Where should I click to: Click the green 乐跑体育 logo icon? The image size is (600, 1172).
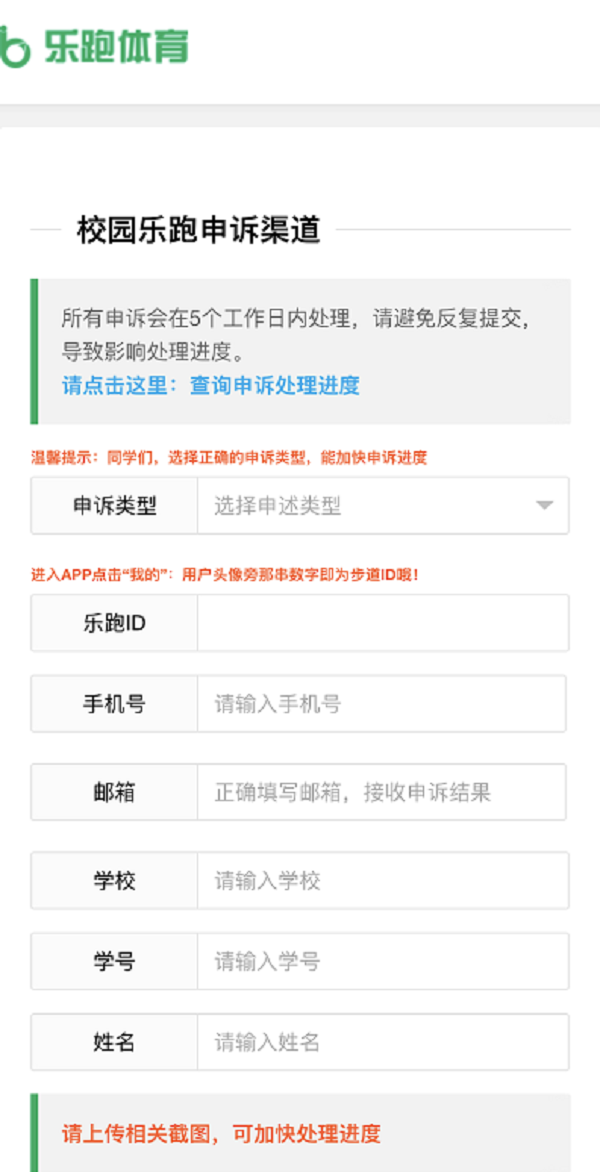click(x=14, y=47)
